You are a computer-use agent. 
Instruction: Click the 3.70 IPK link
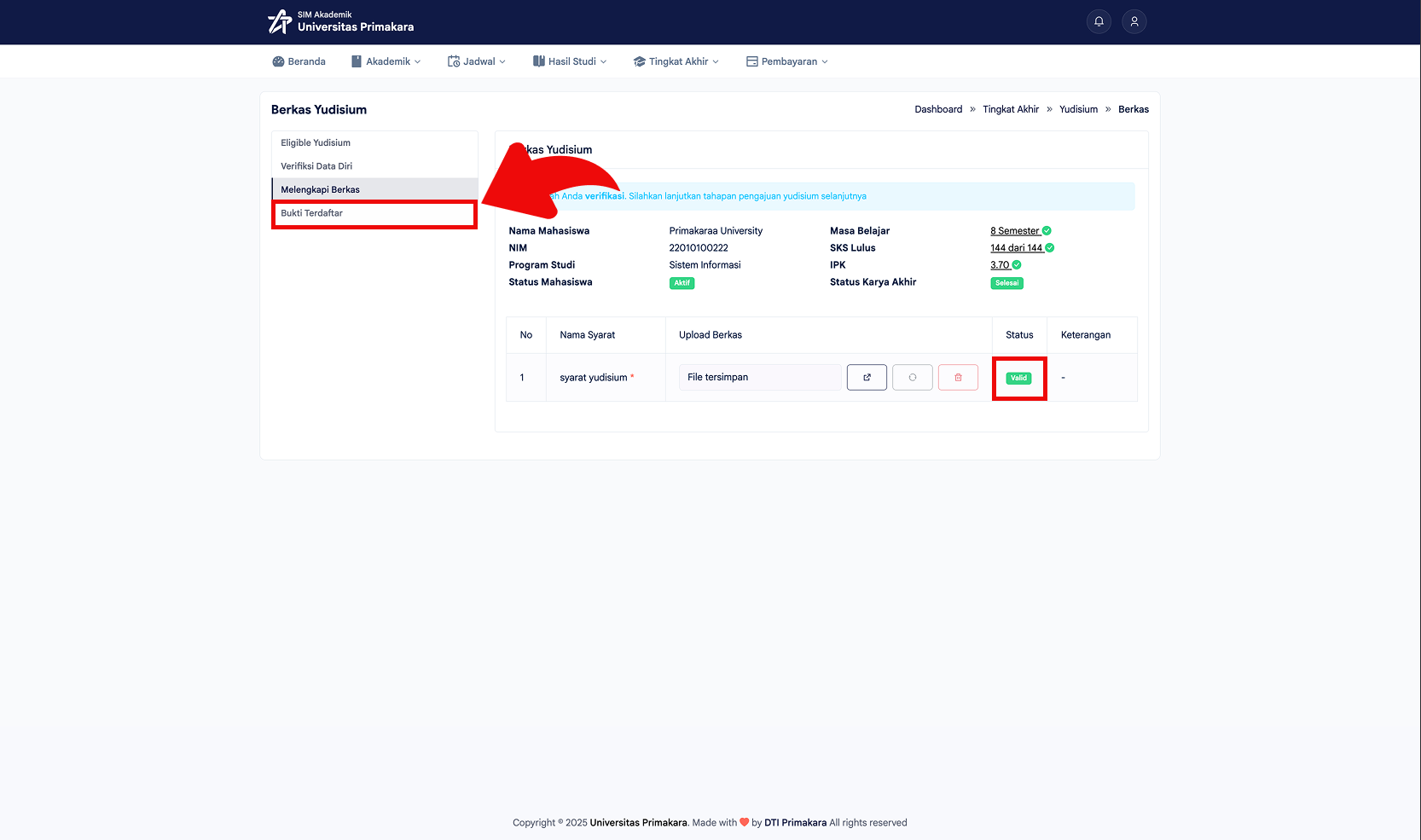click(1000, 265)
